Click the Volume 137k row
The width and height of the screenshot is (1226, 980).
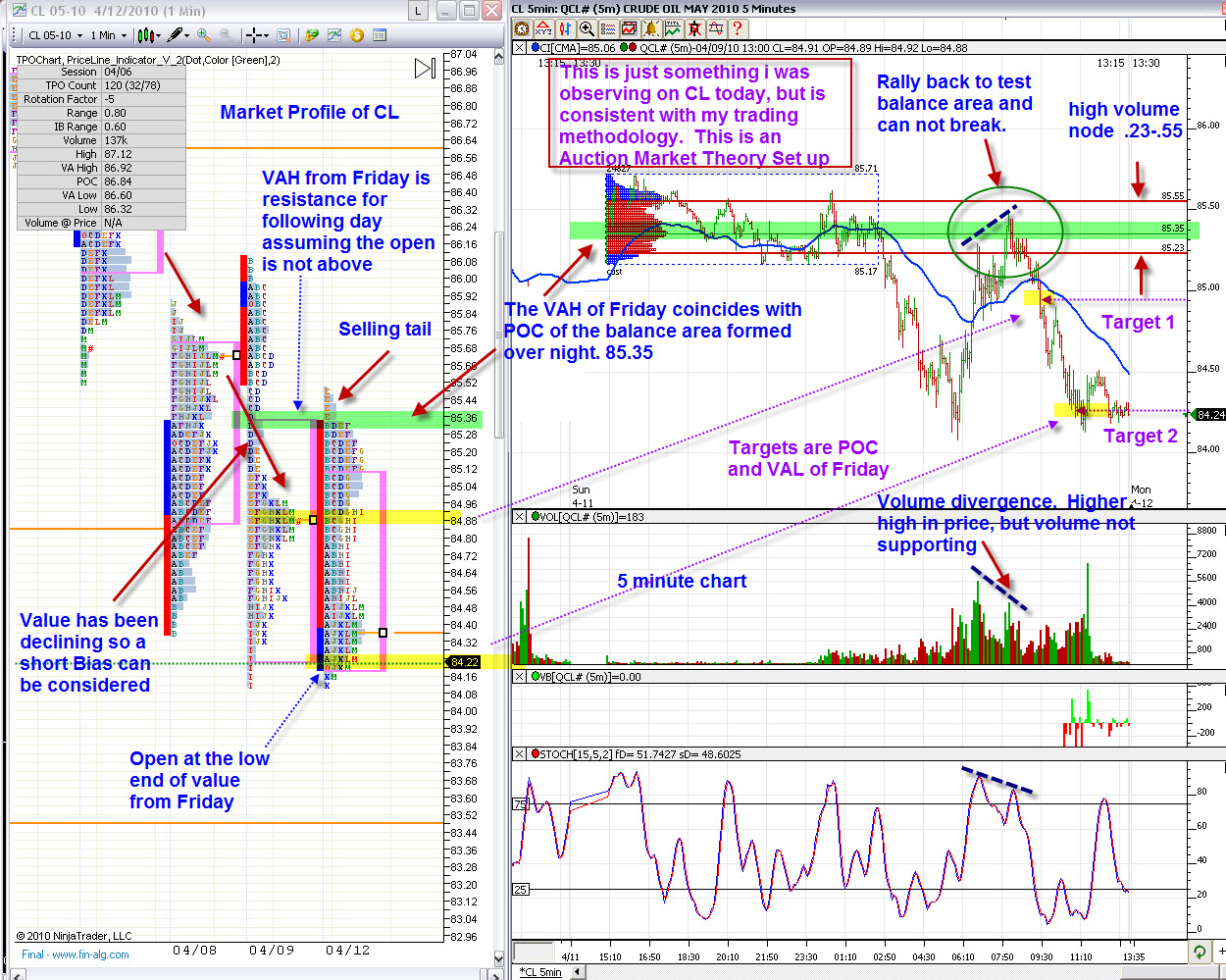(101, 140)
